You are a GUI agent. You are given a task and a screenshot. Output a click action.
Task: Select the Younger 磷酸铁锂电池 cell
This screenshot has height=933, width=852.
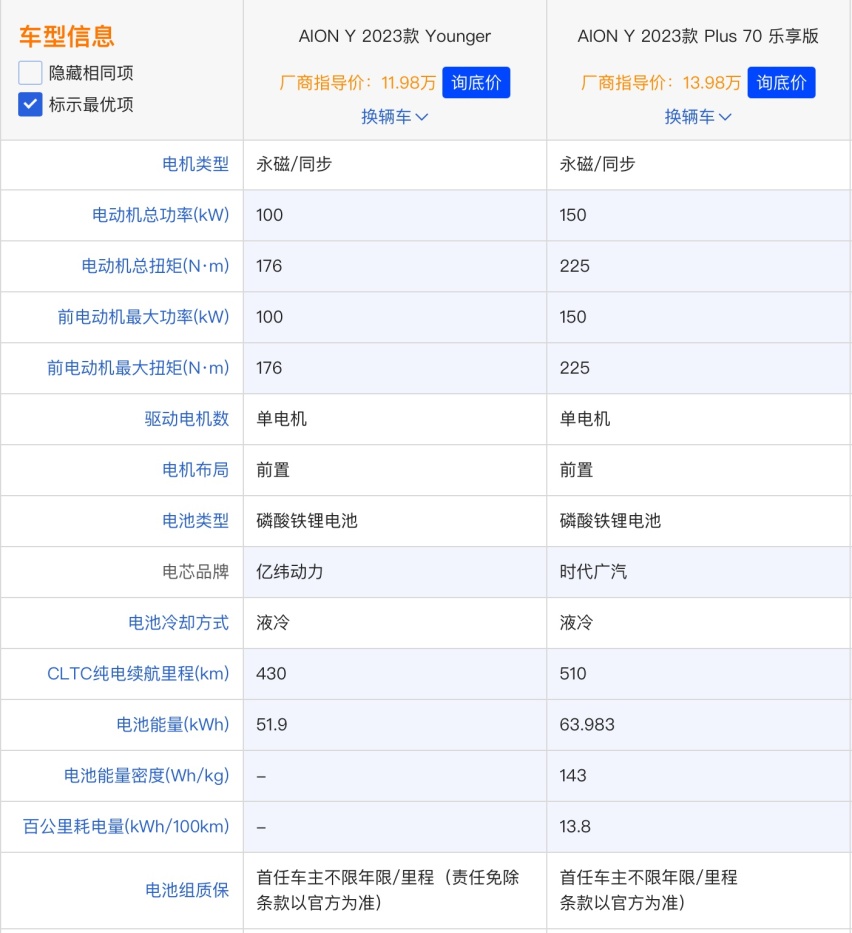tap(307, 521)
